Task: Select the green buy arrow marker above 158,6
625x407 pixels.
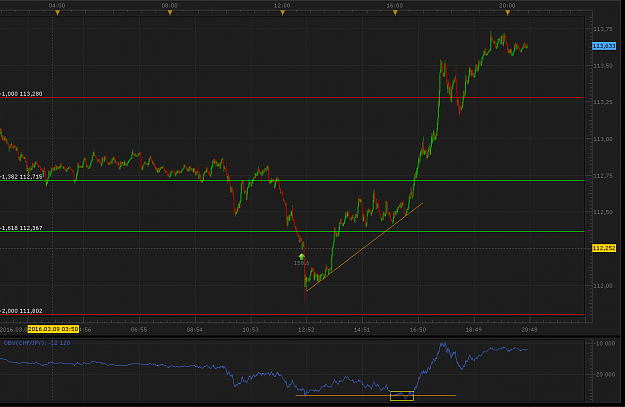Action: (302, 256)
